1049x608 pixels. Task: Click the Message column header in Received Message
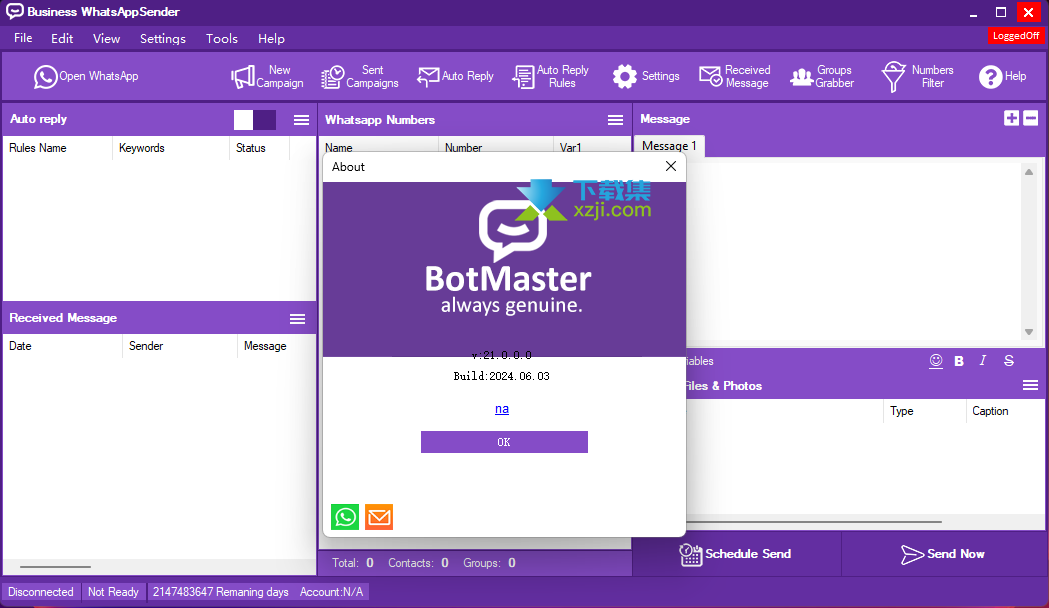click(276, 346)
